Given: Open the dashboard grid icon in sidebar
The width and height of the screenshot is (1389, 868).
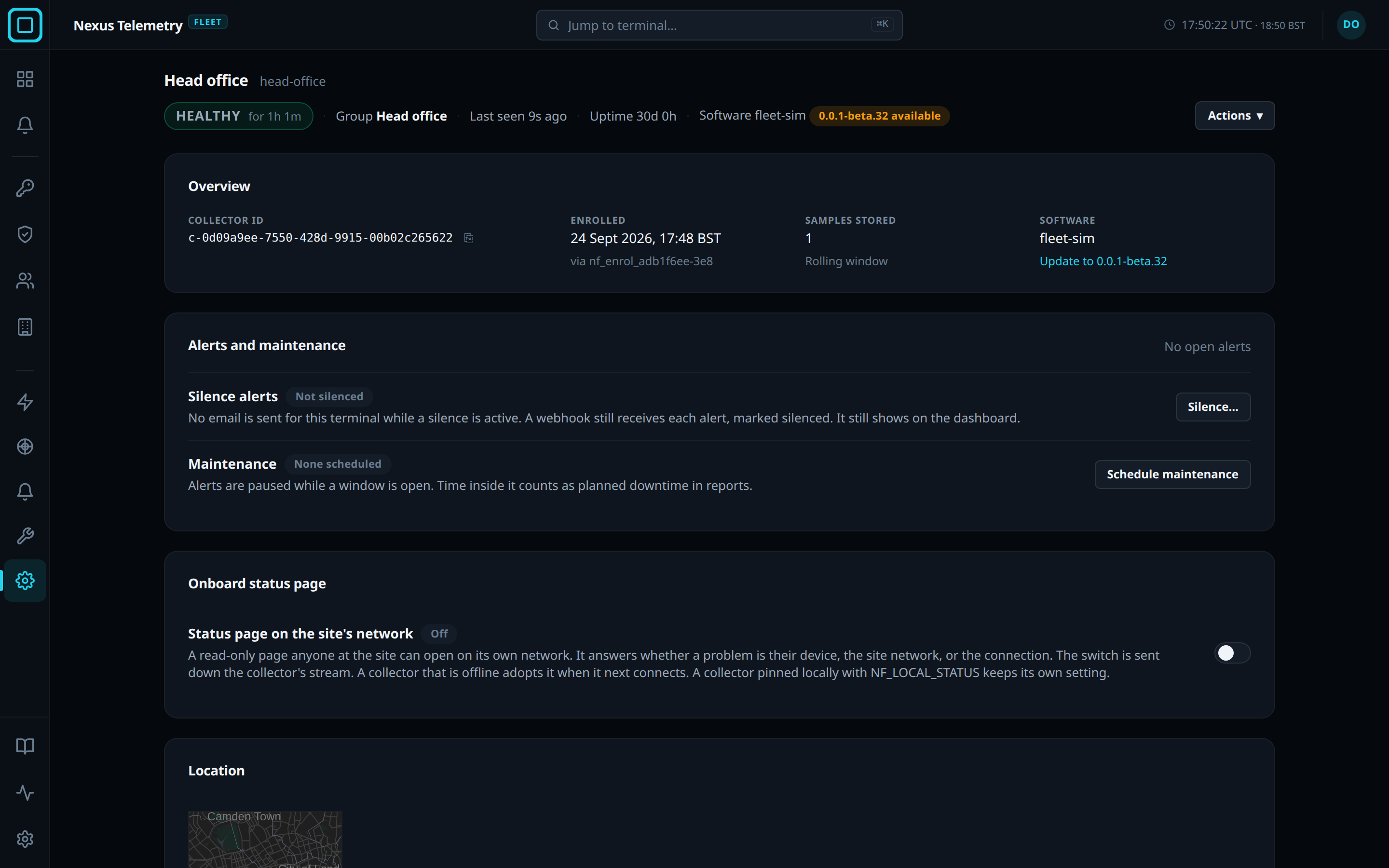Looking at the screenshot, I should click(25, 79).
